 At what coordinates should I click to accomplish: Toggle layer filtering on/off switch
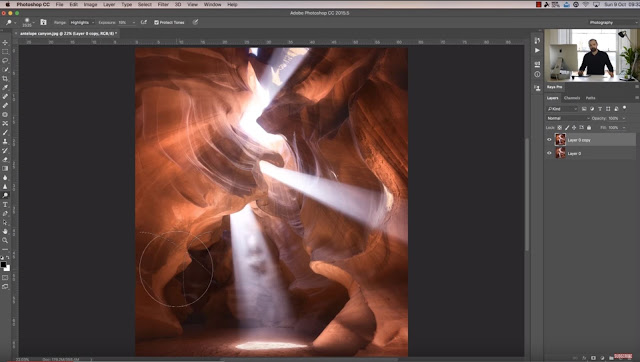tap(624, 108)
